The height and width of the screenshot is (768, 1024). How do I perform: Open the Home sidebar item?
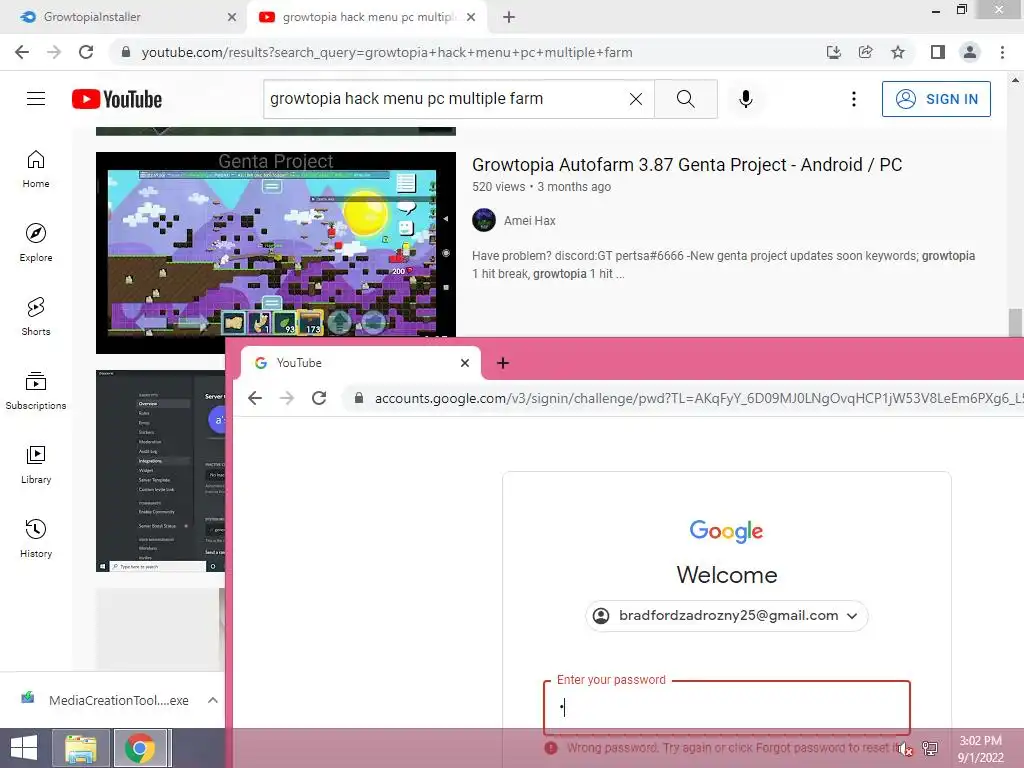(x=36, y=169)
